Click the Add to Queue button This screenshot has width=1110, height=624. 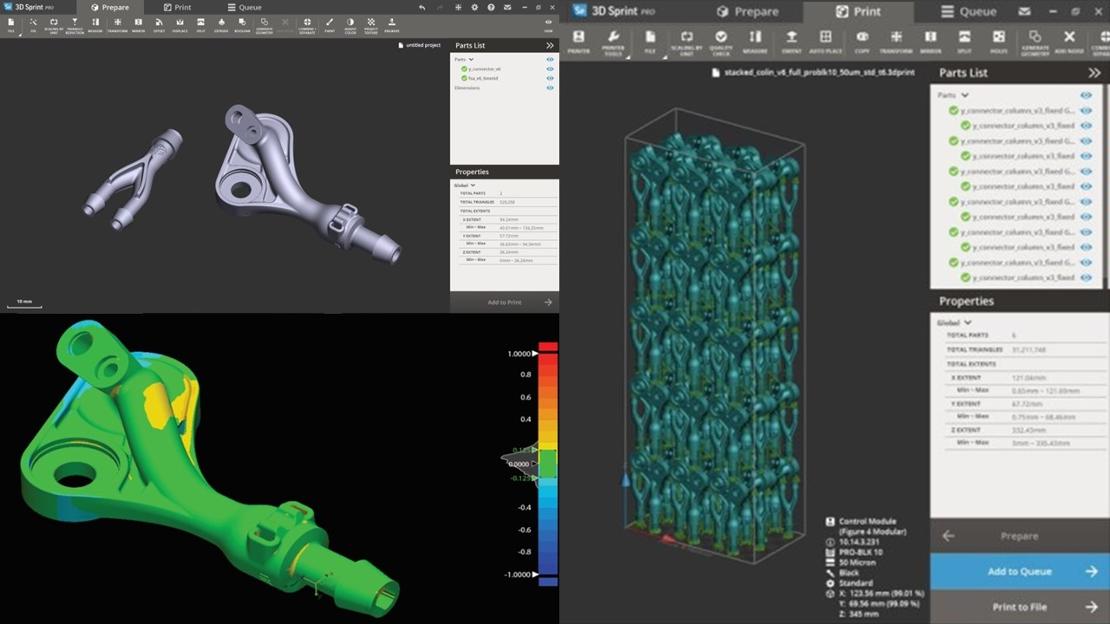[x=1019, y=571]
